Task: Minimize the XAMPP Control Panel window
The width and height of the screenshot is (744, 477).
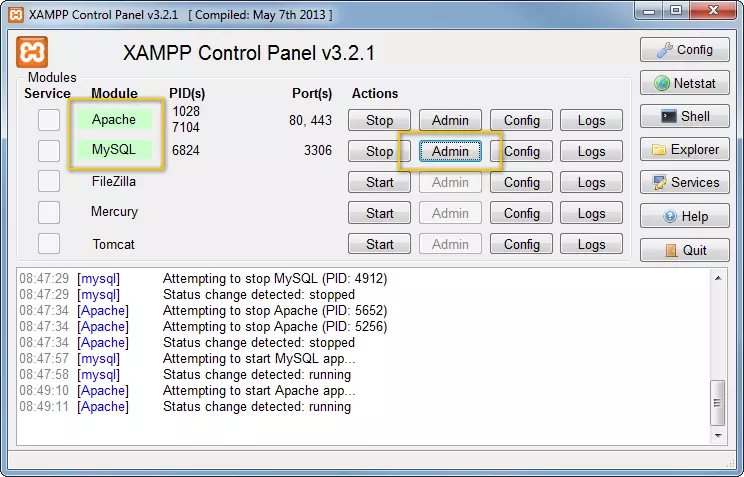Action: pyautogui.click(x=649, y=11)
